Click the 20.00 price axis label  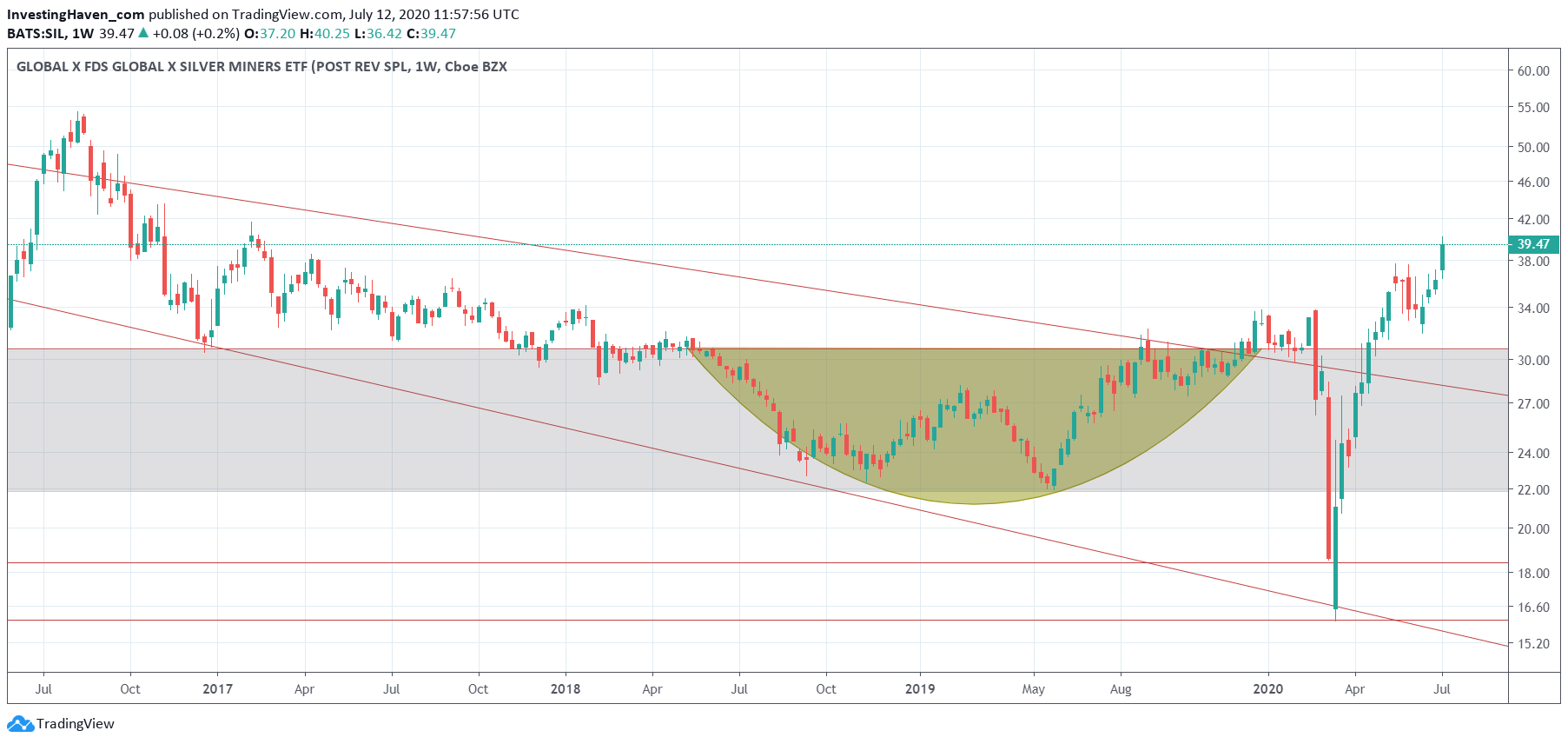[x=1533, y=529]
